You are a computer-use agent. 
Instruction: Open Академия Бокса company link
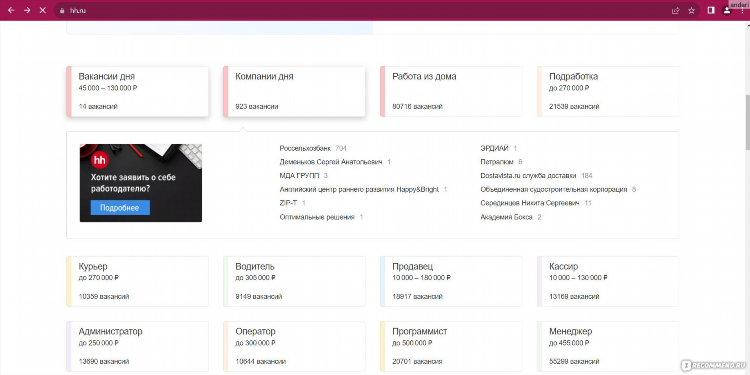click(507, 217)
